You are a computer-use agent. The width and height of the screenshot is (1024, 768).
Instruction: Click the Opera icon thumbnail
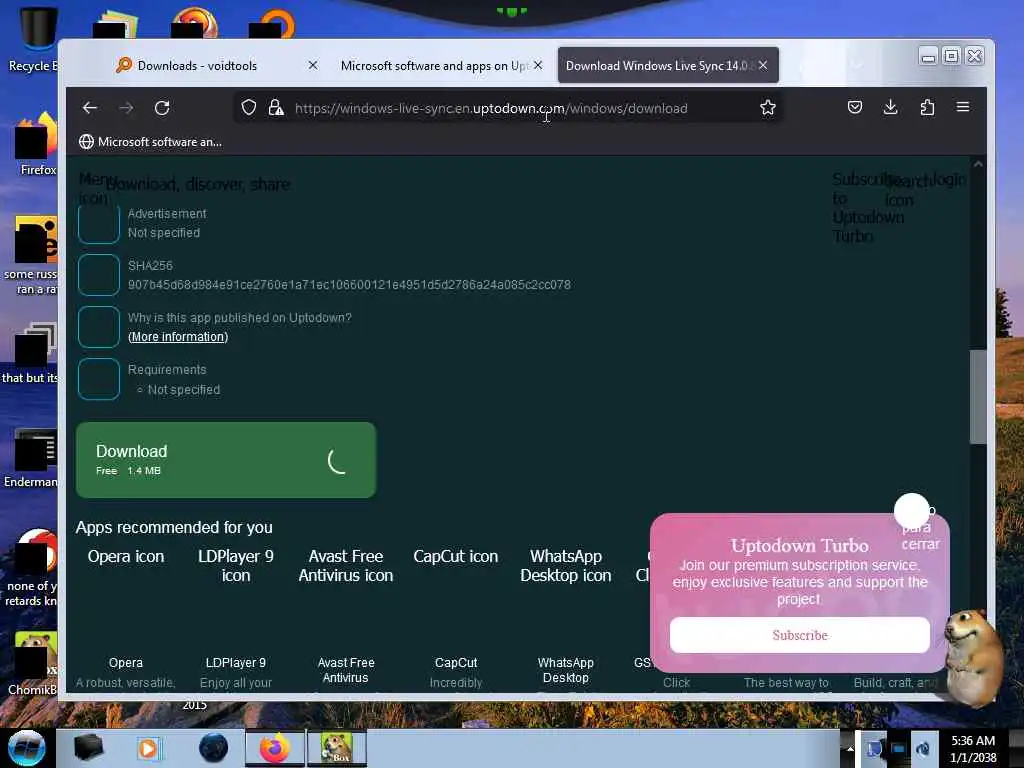125,556
